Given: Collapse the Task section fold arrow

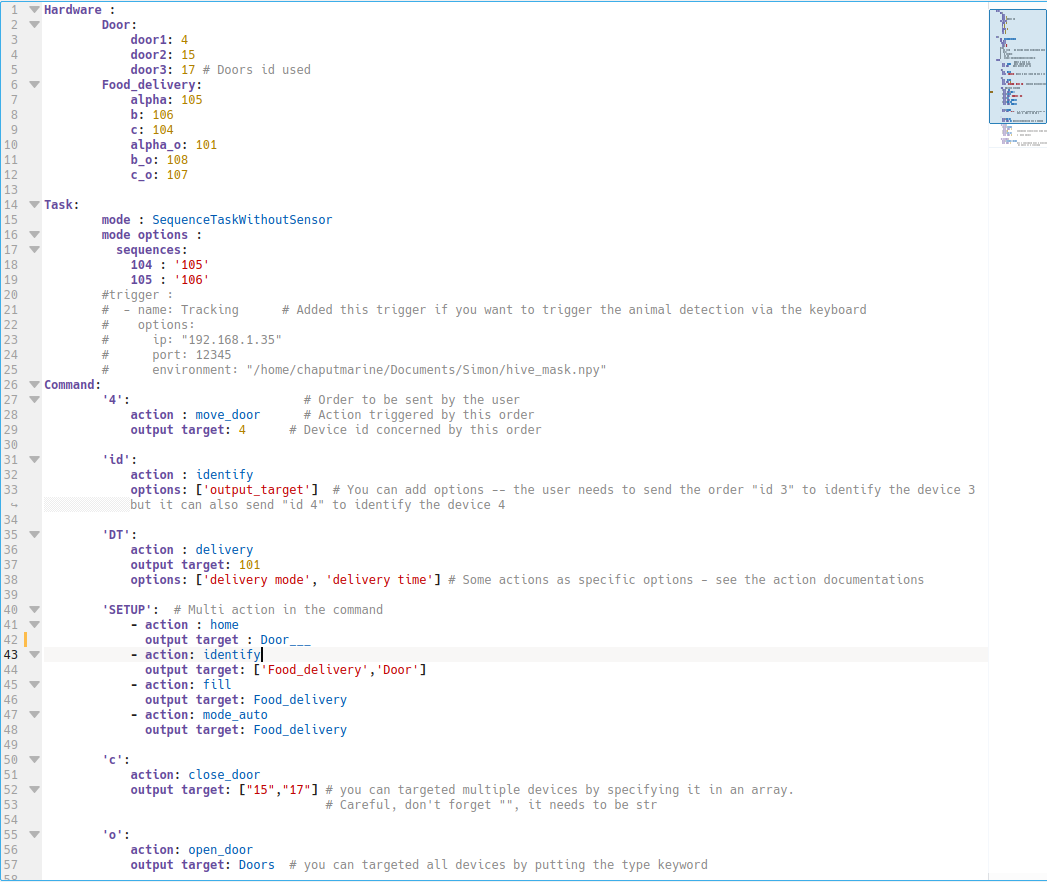Looking at the screenshot, I should click(35, 205).
